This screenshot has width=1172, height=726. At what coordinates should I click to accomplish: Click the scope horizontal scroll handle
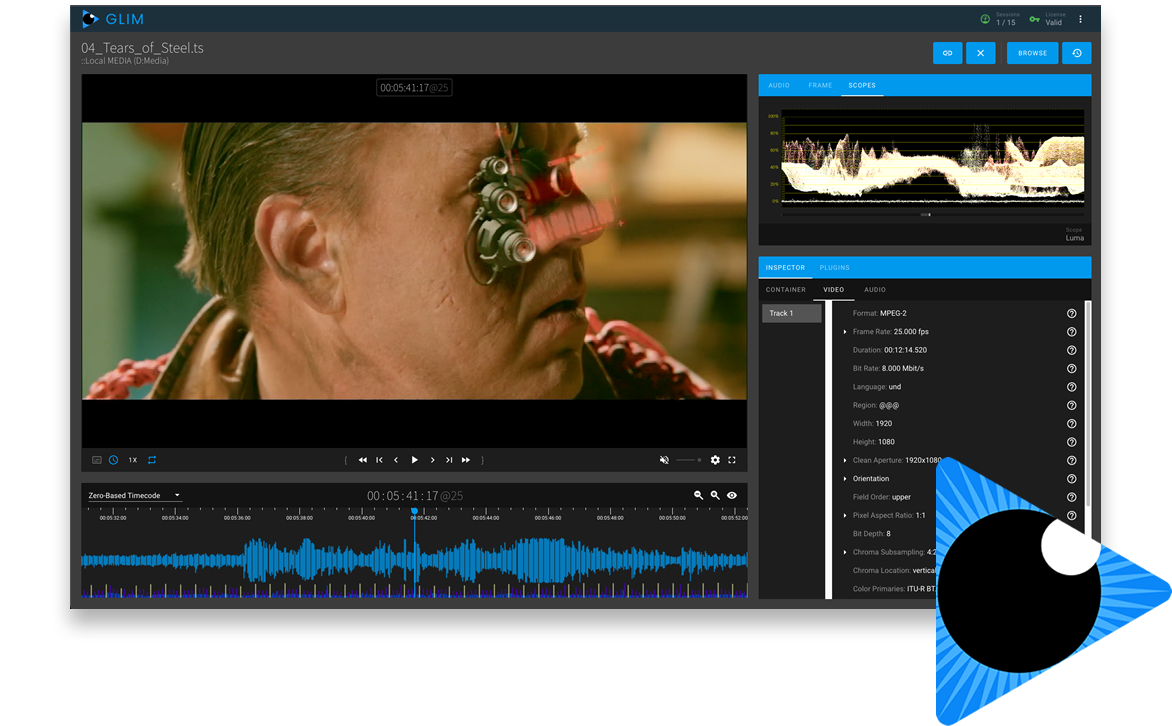[925, 215]
